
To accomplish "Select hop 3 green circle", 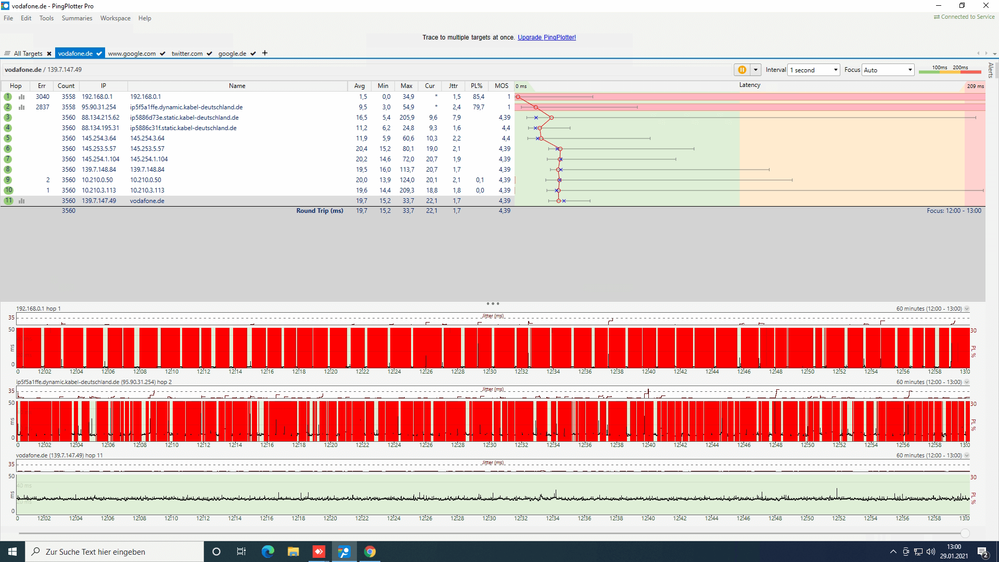I will click(8, 117).
